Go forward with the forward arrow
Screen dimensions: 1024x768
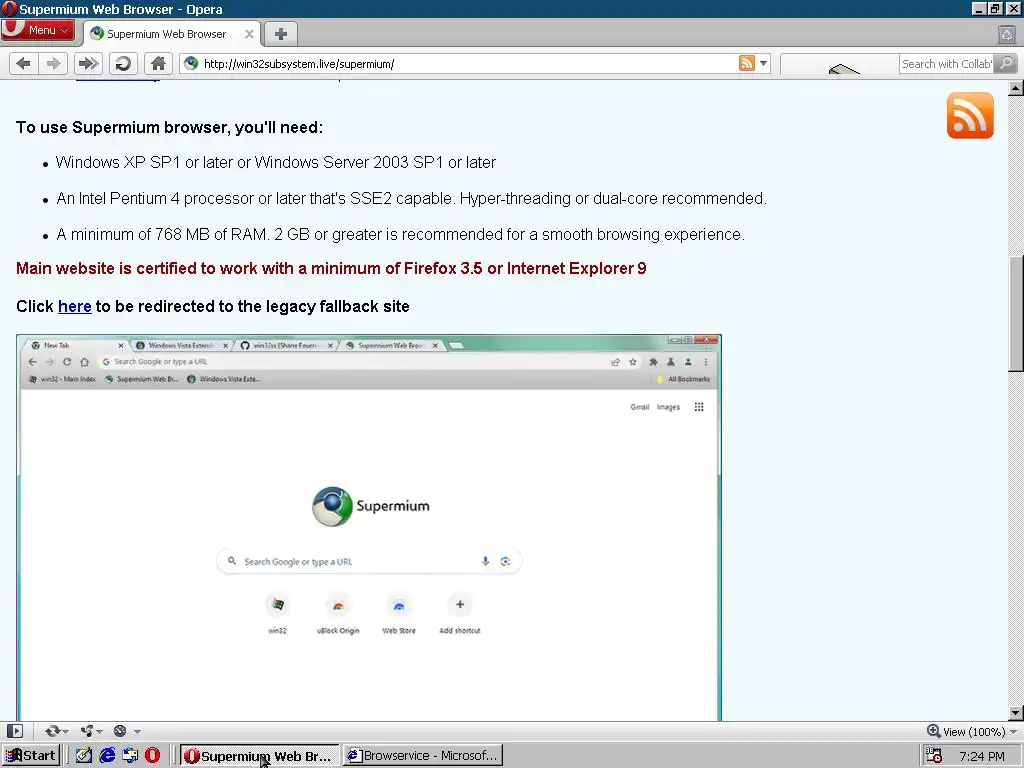coord(53,63)
